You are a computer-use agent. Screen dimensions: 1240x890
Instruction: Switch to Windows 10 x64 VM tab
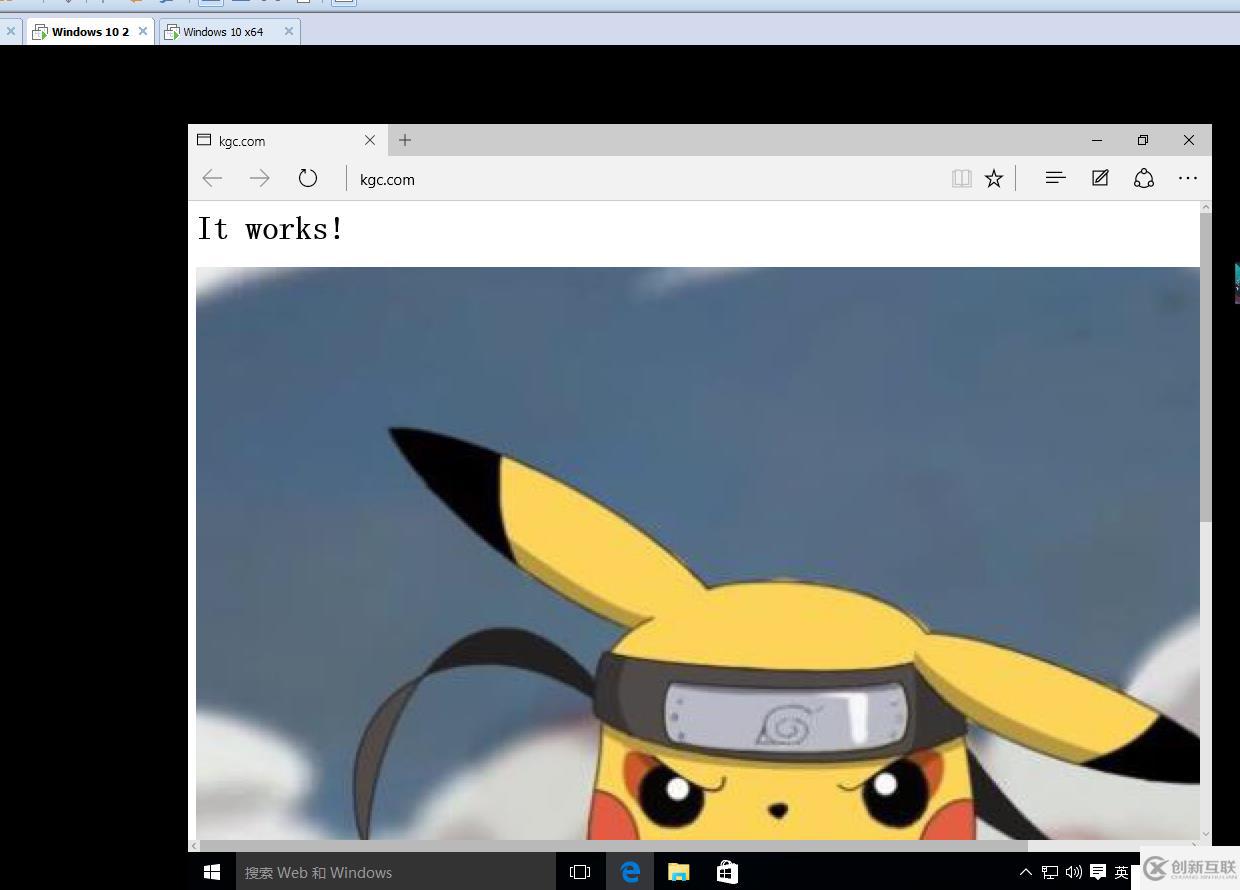coord(222,32)
